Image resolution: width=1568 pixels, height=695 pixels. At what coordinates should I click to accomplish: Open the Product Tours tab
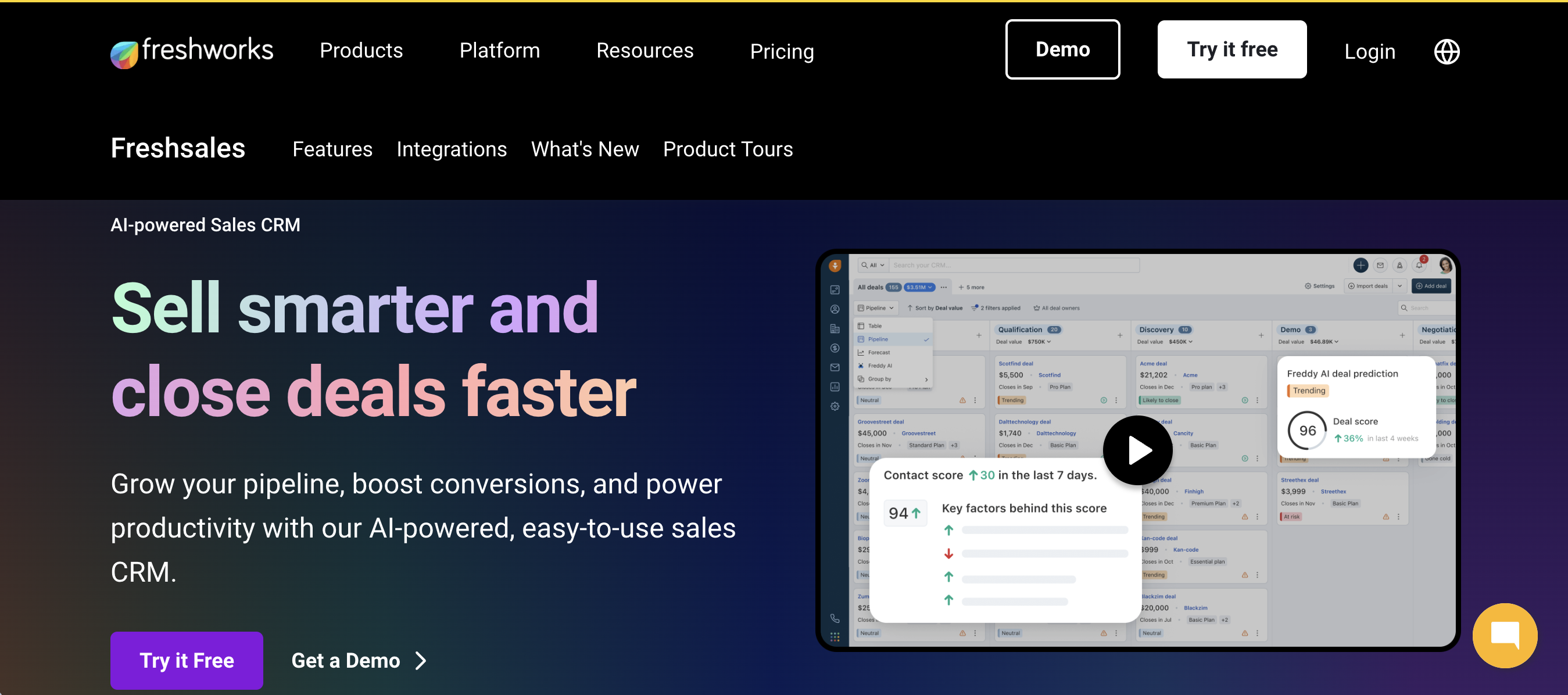click(728, 149)
